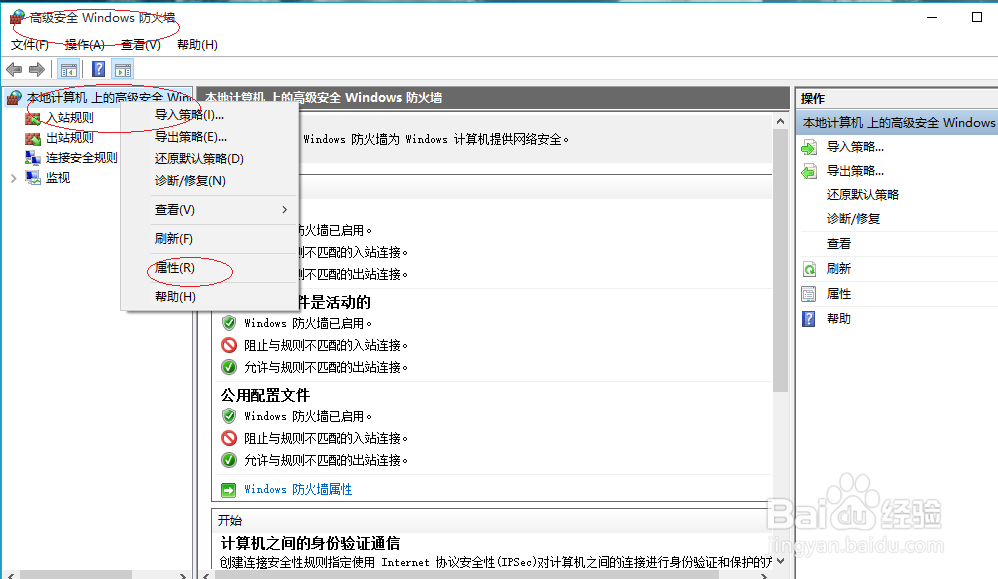The width and height of the screenshot is (998, 579).
Task: Click the green arrow icon beside Windows 防火墙属性
Action: pos(228,490)
